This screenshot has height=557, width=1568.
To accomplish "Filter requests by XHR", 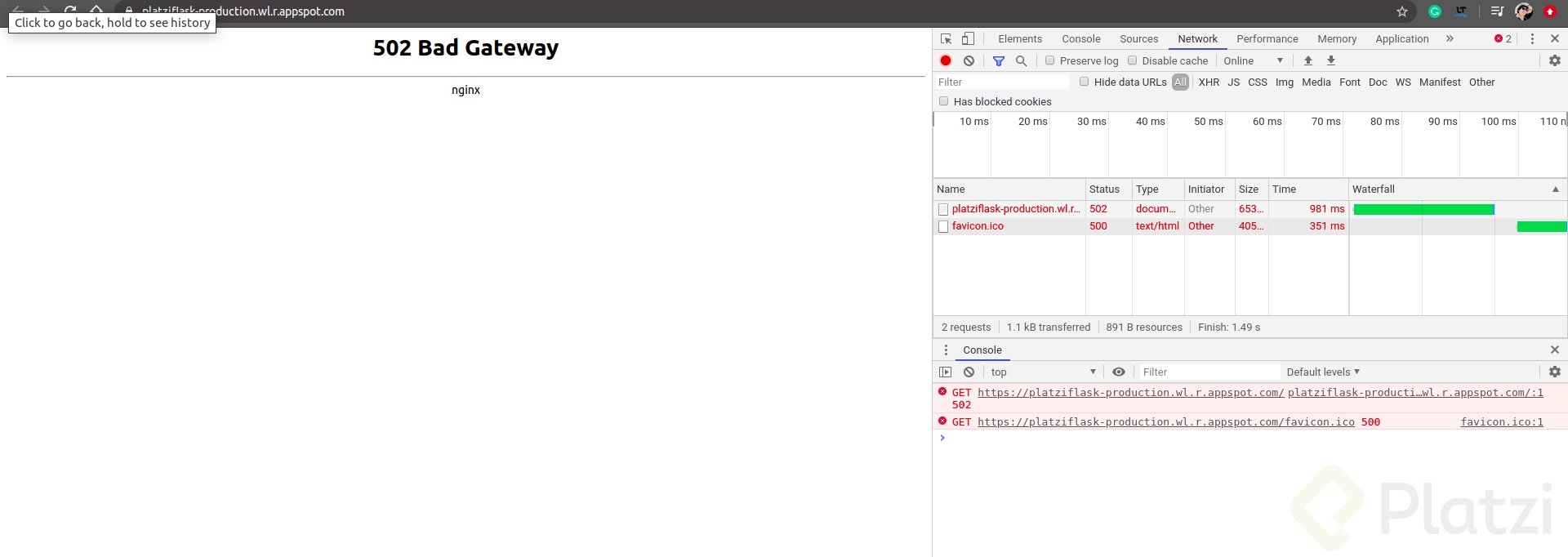I will click(1209, 82).
